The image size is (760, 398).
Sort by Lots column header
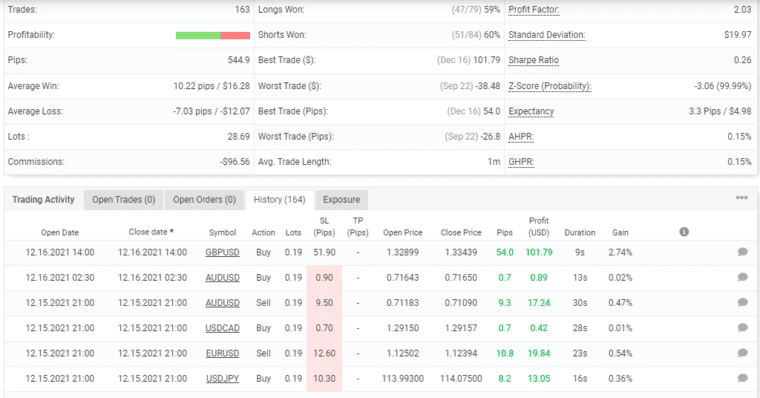[293, 232]
